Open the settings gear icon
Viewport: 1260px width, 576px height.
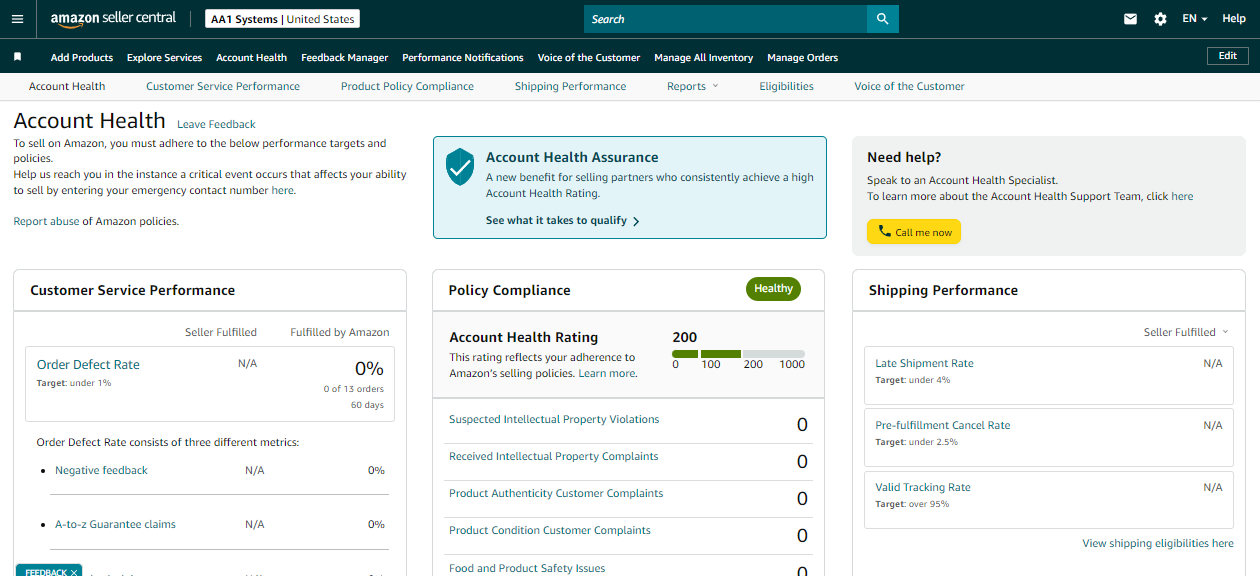[1160, 19]
